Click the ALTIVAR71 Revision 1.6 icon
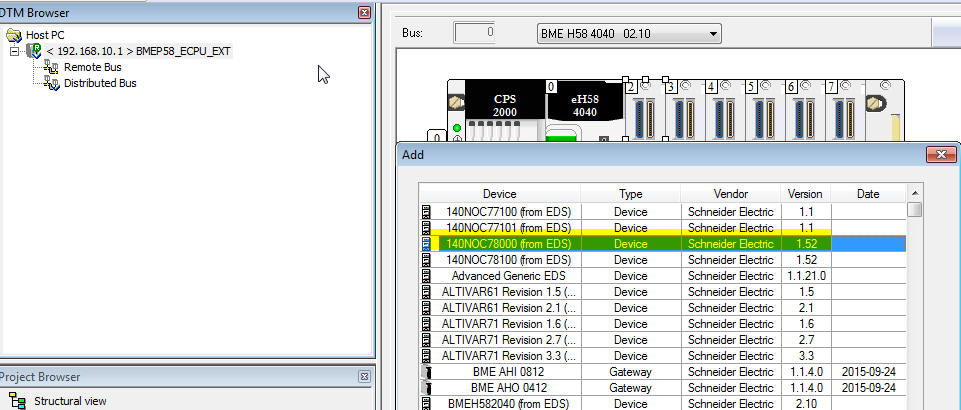 point(427,324)
